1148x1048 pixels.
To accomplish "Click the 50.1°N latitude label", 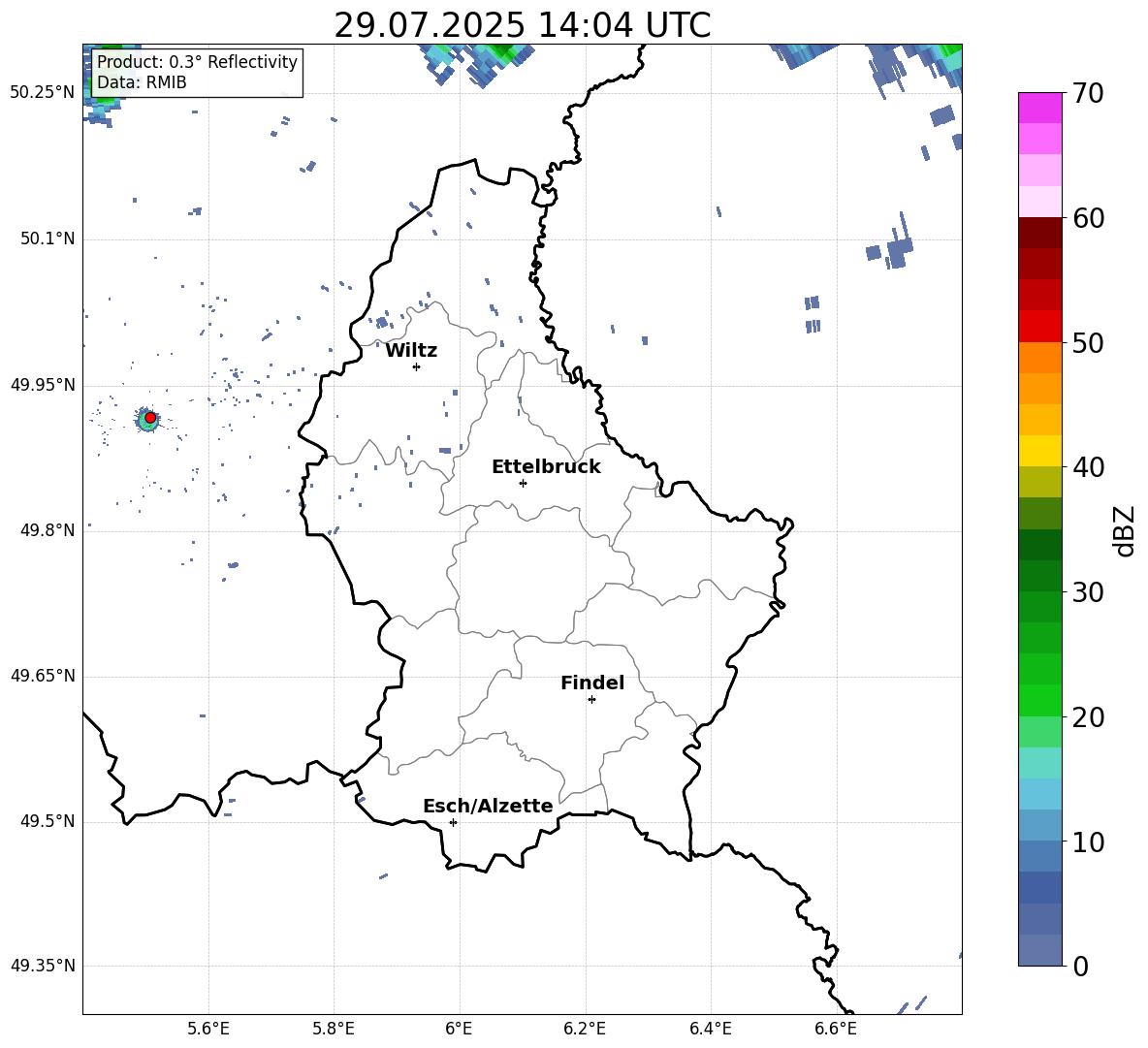I will point(47,238).
